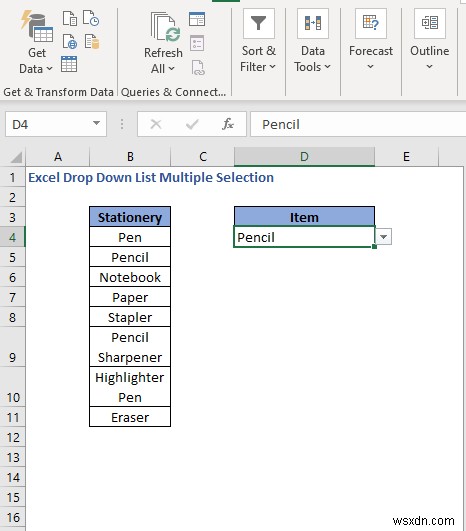
Task: Cancel the formula bar entry
Action: coord(156,124)
